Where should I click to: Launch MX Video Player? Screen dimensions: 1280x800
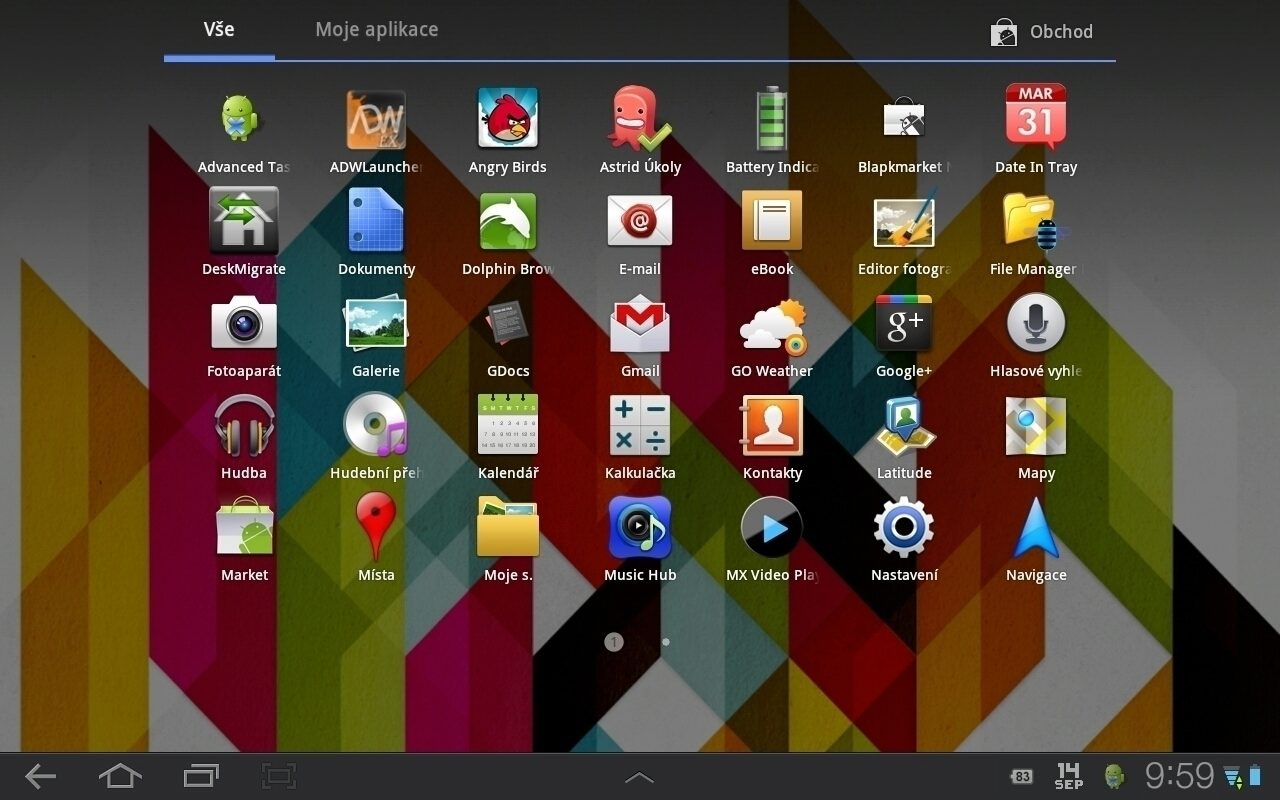click(x=772, y=528)
